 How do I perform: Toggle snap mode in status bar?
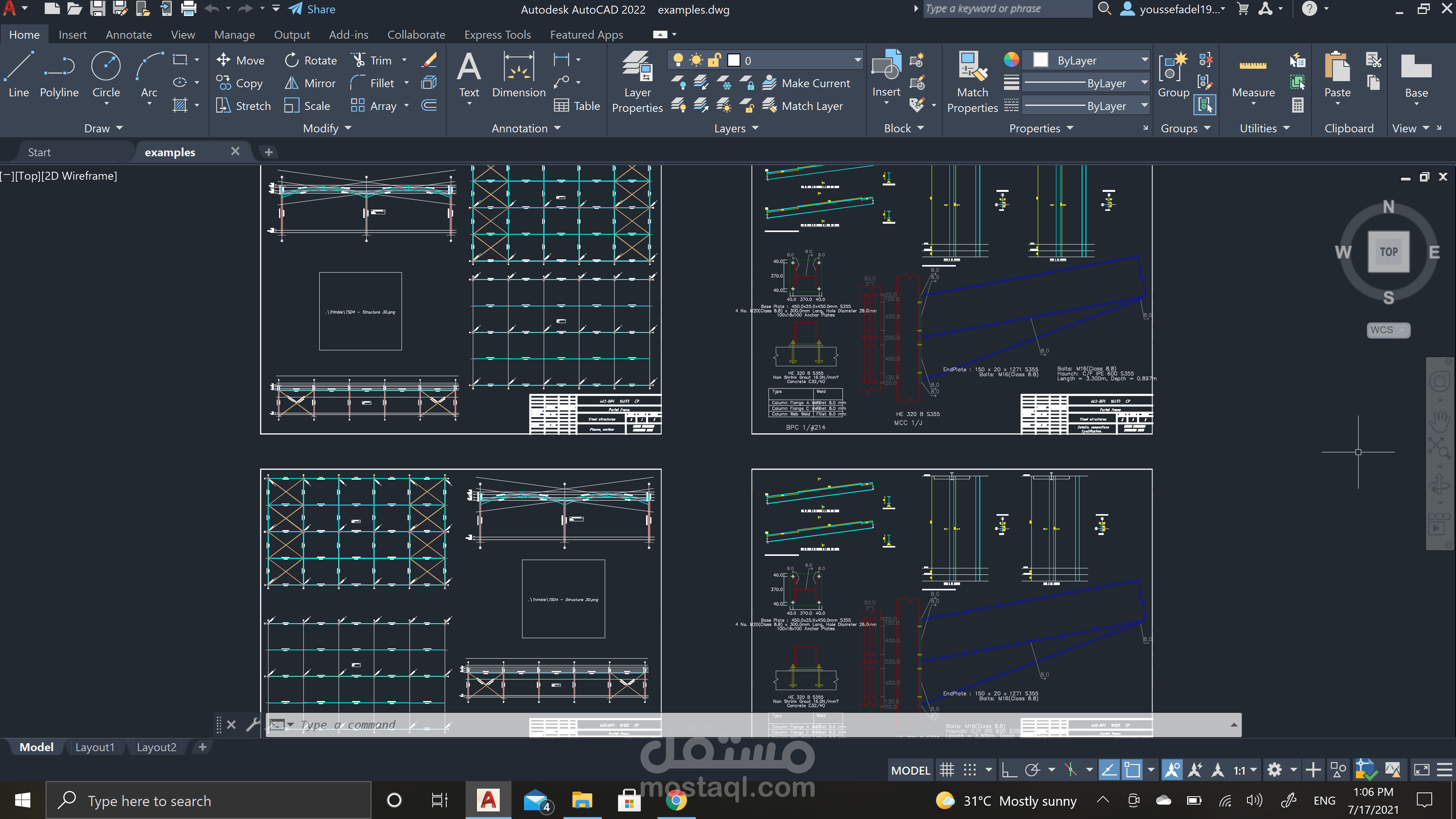(970, 770)
